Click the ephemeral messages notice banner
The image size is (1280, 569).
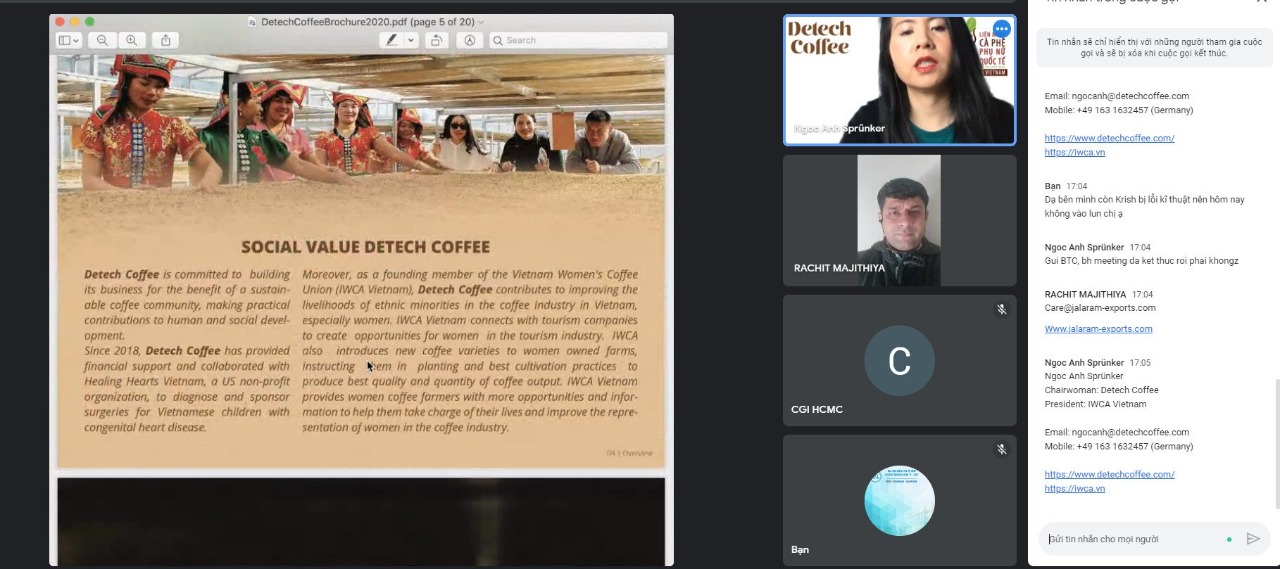click(1153, 47)
